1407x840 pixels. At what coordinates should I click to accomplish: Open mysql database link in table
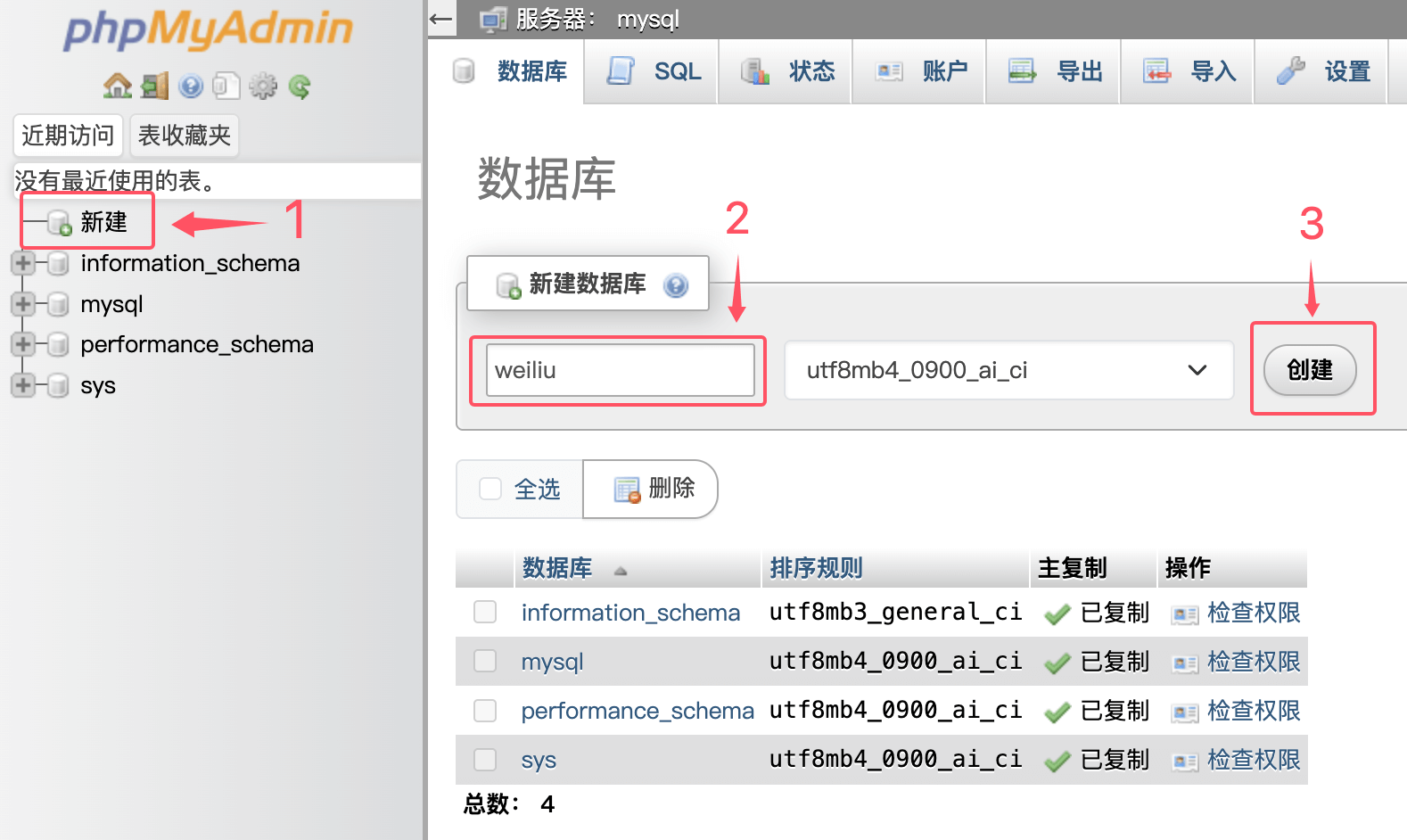[553, 662]
